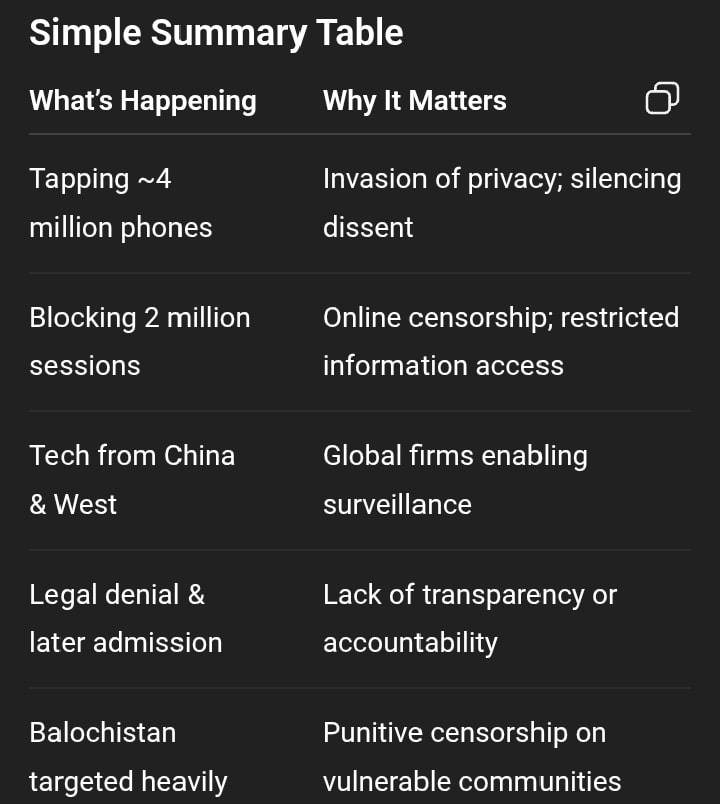Click the "Invasion of privacy; silencing dissent" cell
The image size is (720, 804).
coord(501,203)
